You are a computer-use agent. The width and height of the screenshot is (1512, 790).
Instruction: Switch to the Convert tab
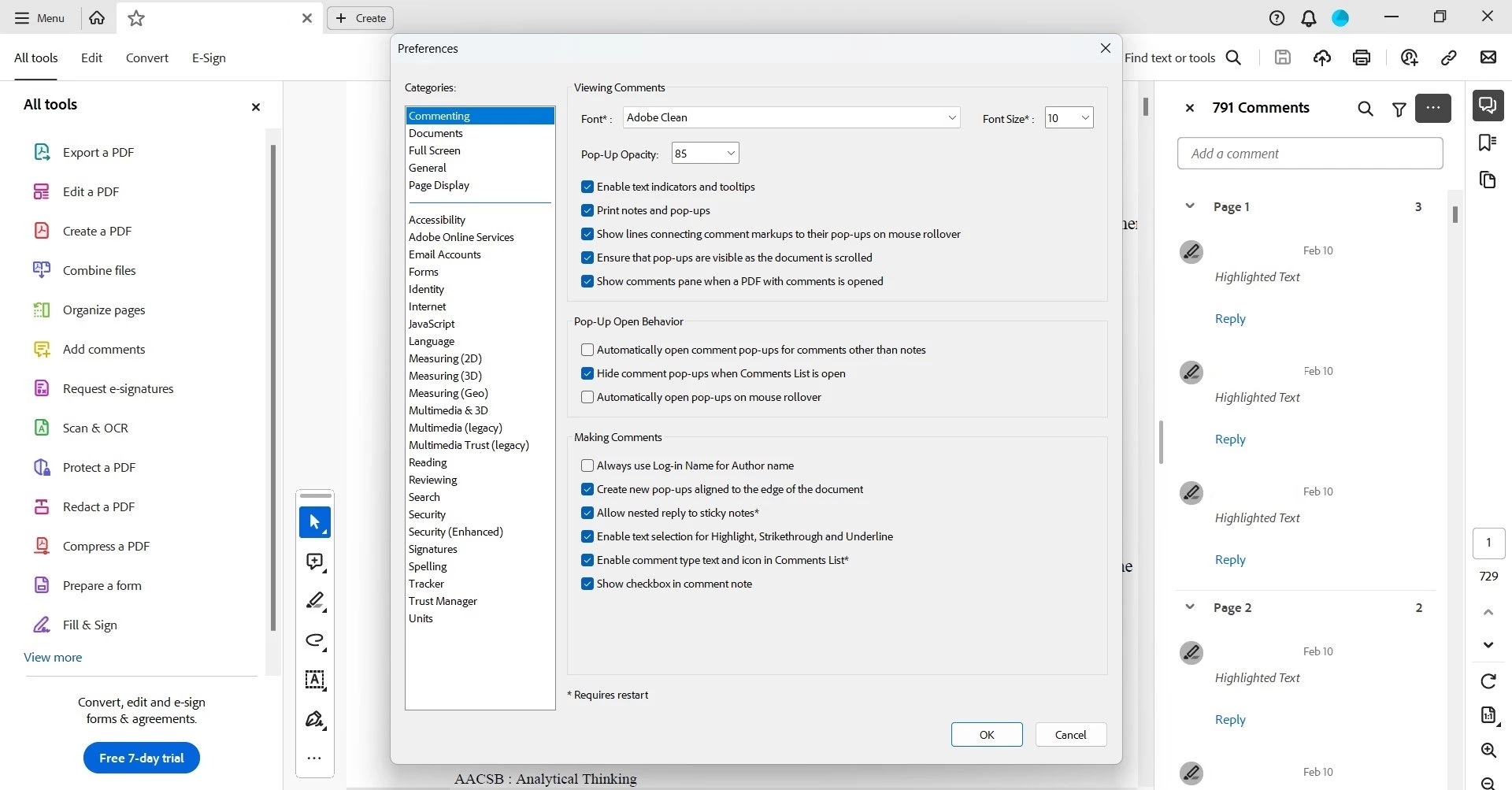click(147, 57)
